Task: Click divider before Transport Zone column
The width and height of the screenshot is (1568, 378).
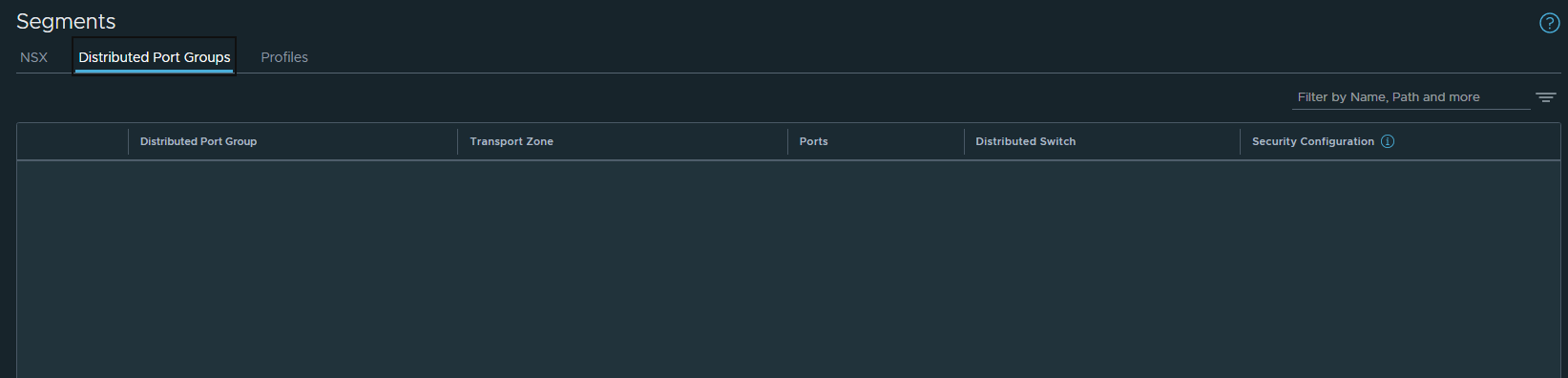Action: pyautogui.click(x=458, y=141)
